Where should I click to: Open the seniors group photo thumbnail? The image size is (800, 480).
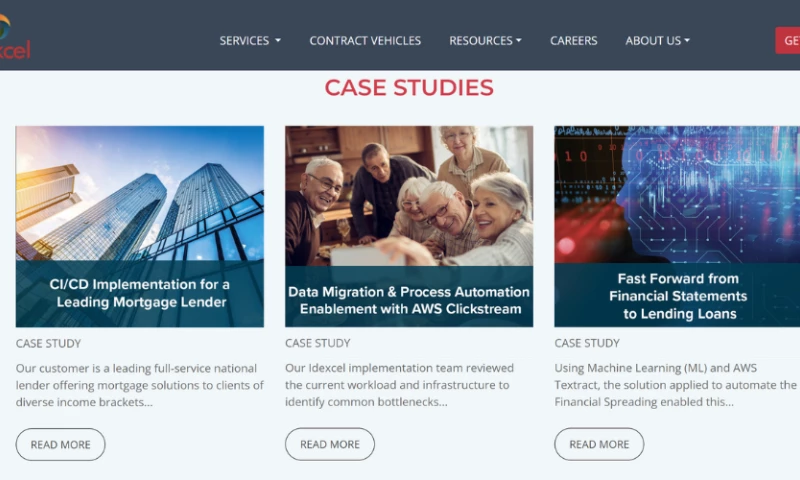[409, 196]
